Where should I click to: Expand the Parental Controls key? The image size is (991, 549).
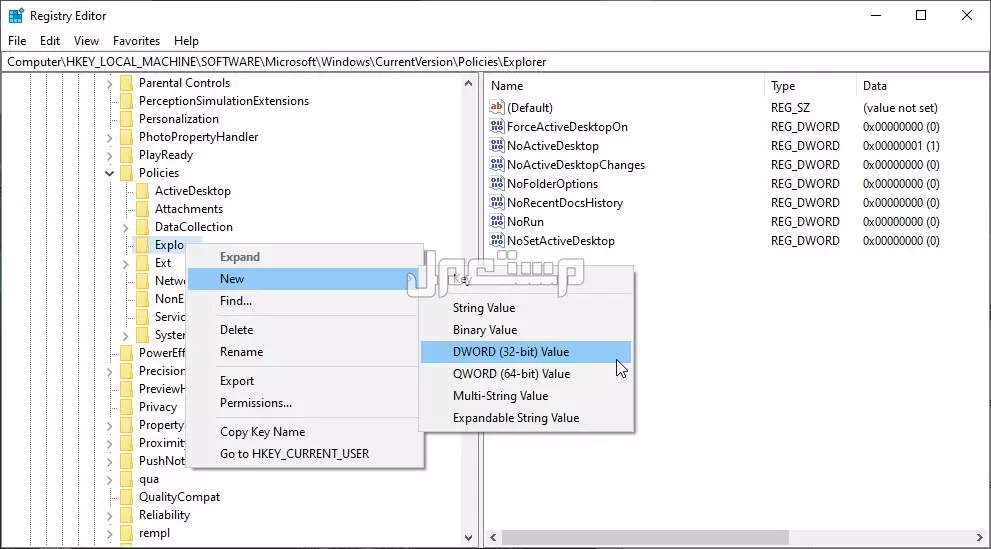coord(109,83)
